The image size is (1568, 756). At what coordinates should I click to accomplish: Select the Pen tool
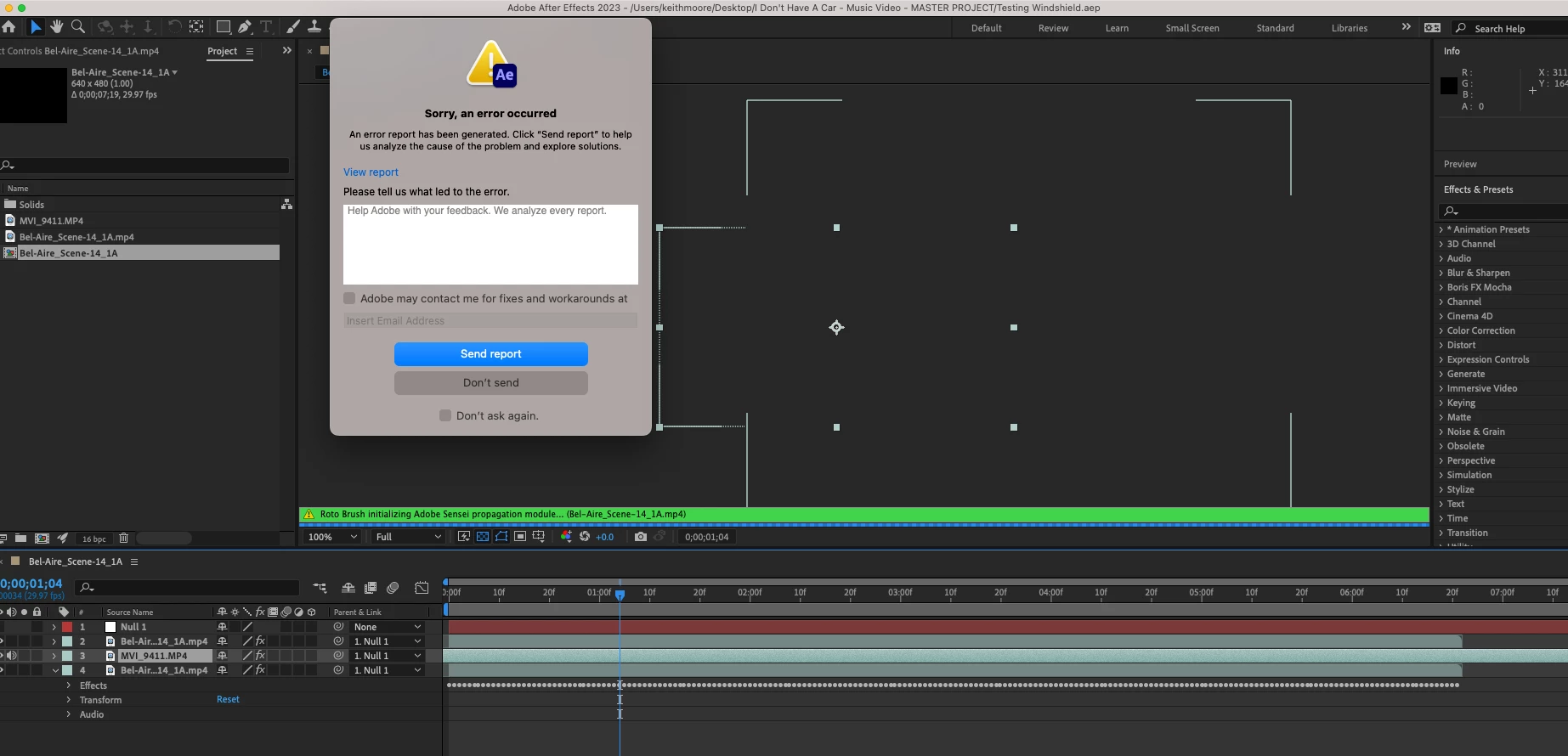(x=245, y=27)
